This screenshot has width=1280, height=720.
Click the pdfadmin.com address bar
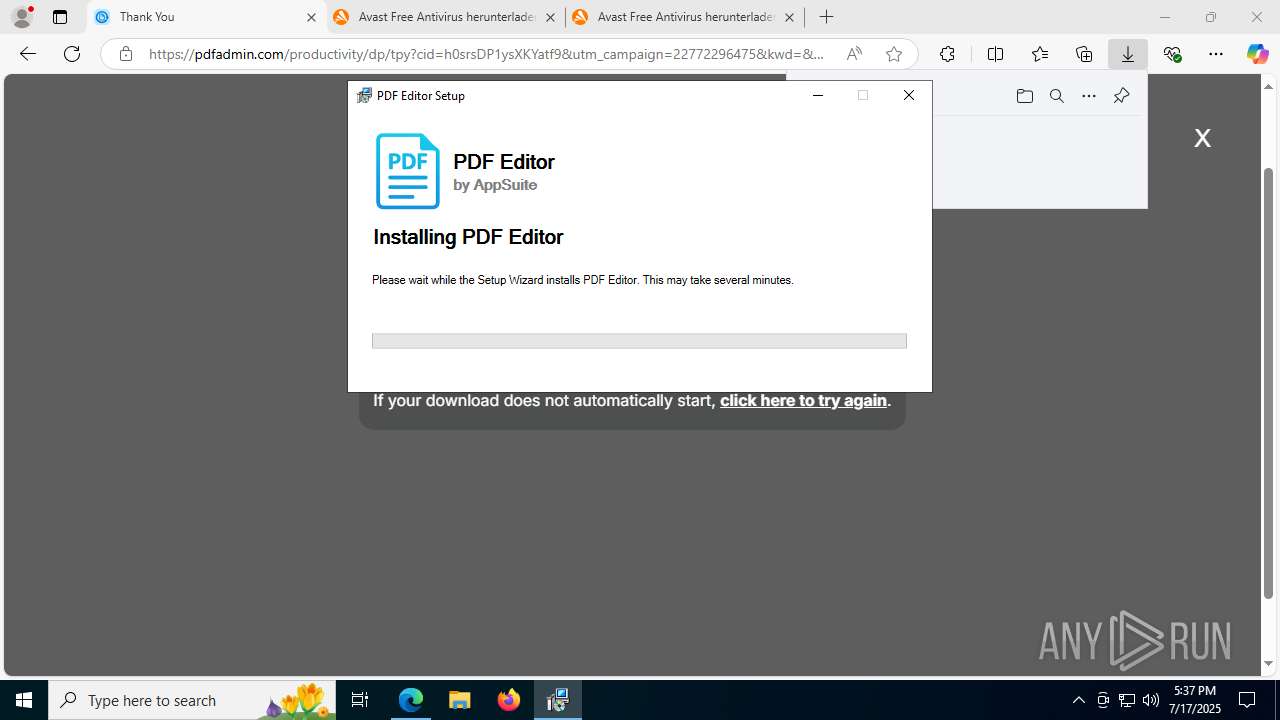pos(486,54)
